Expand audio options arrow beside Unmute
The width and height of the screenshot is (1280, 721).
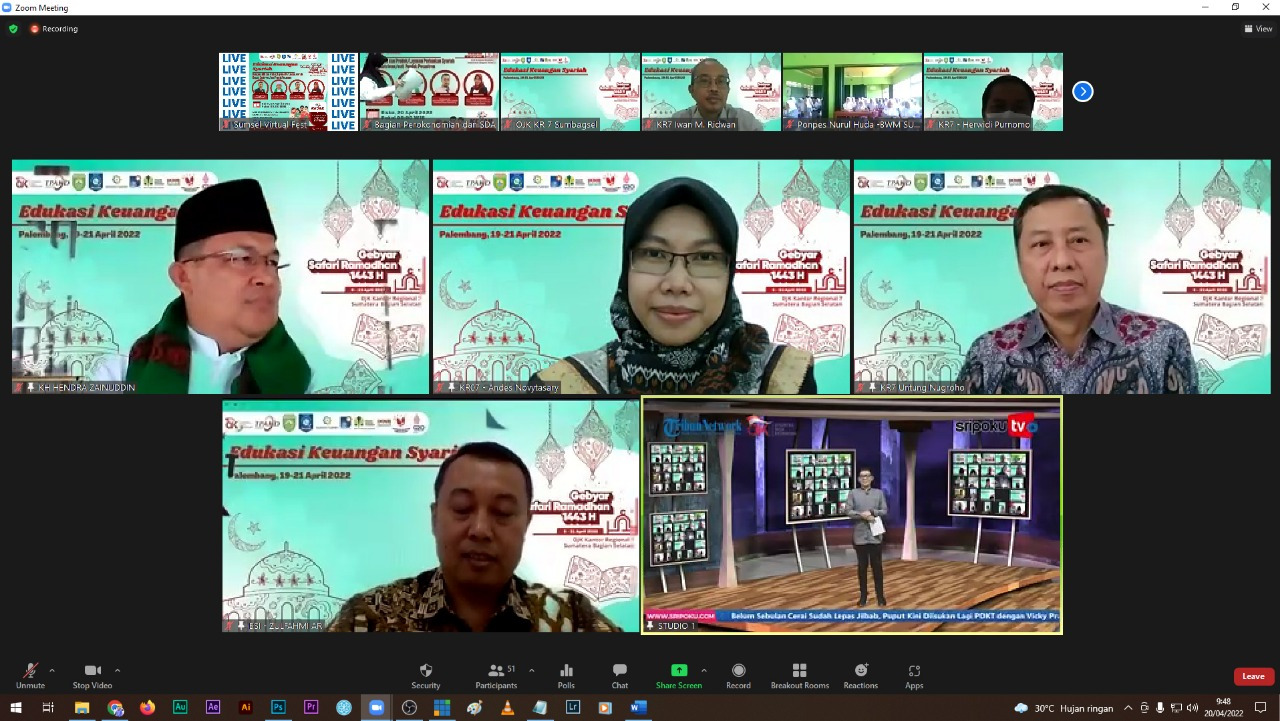tap(52, 670)
